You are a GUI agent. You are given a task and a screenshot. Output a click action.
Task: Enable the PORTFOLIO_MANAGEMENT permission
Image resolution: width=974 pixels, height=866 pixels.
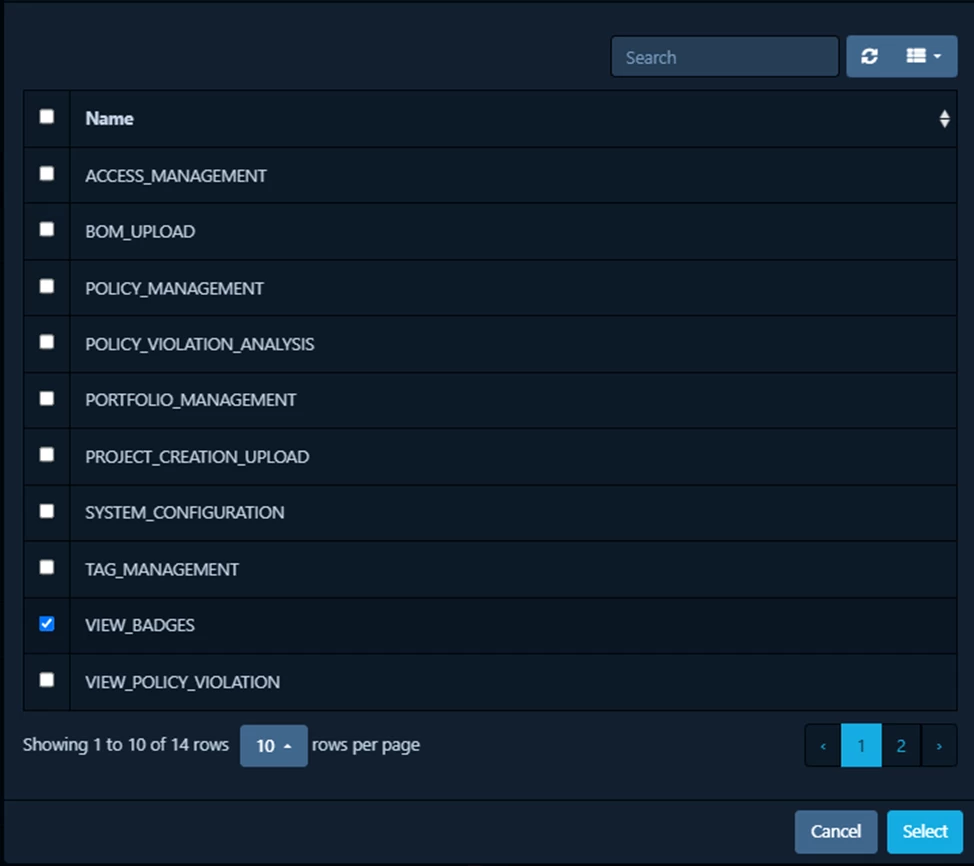tap(46, 398)
